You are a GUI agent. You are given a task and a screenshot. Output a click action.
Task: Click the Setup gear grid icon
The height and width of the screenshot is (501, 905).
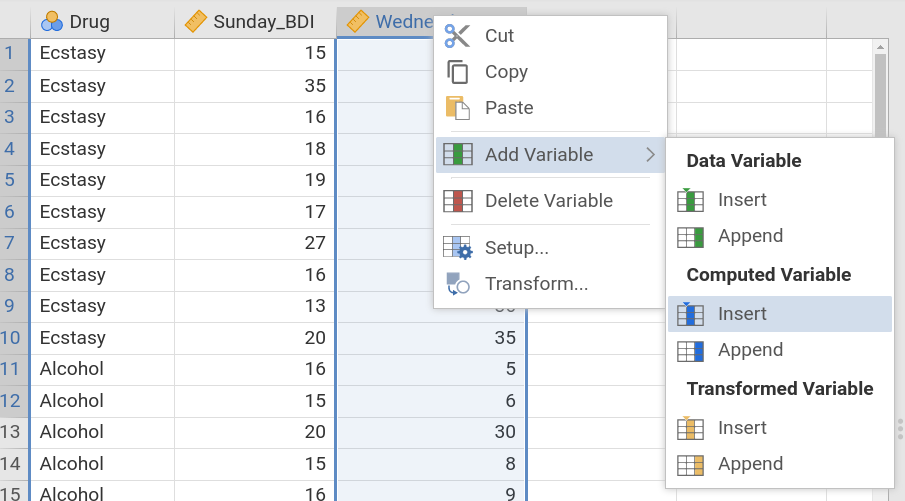458,248
